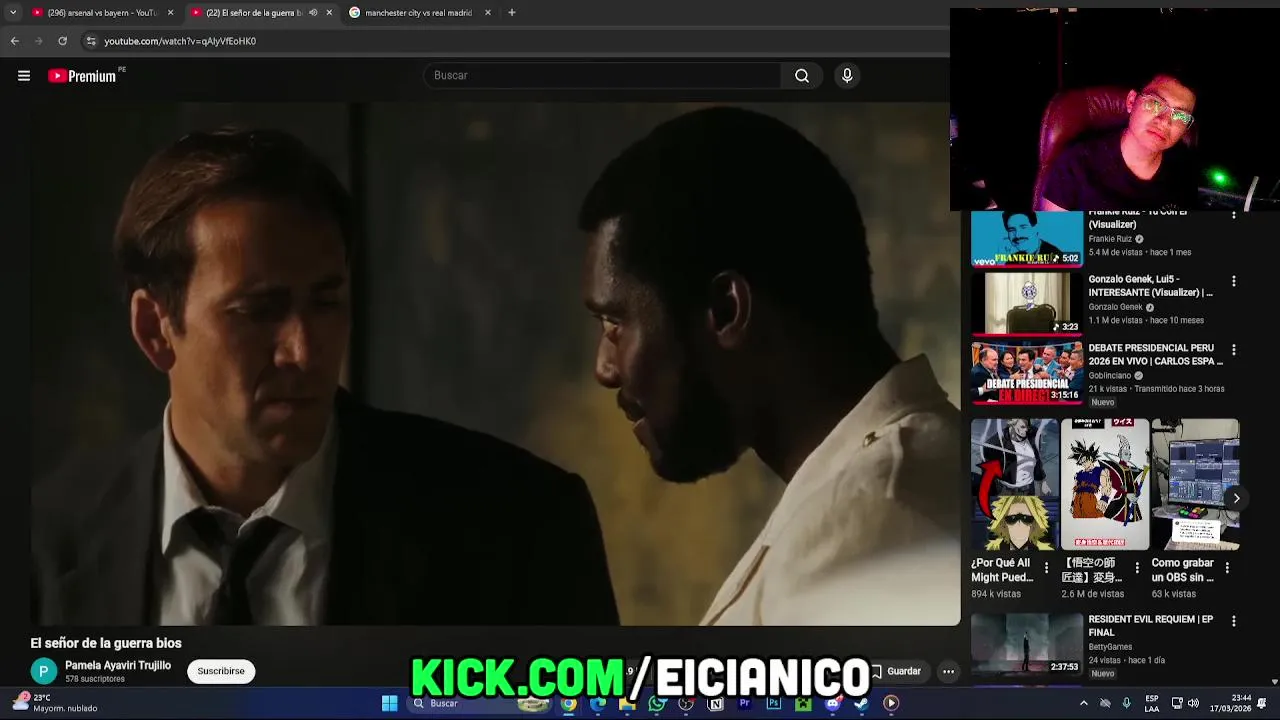Image resolution: width=1280 pixels, height=720 pixels.
Task: Start voice search with the microphone icon
Action: point(847,75)
